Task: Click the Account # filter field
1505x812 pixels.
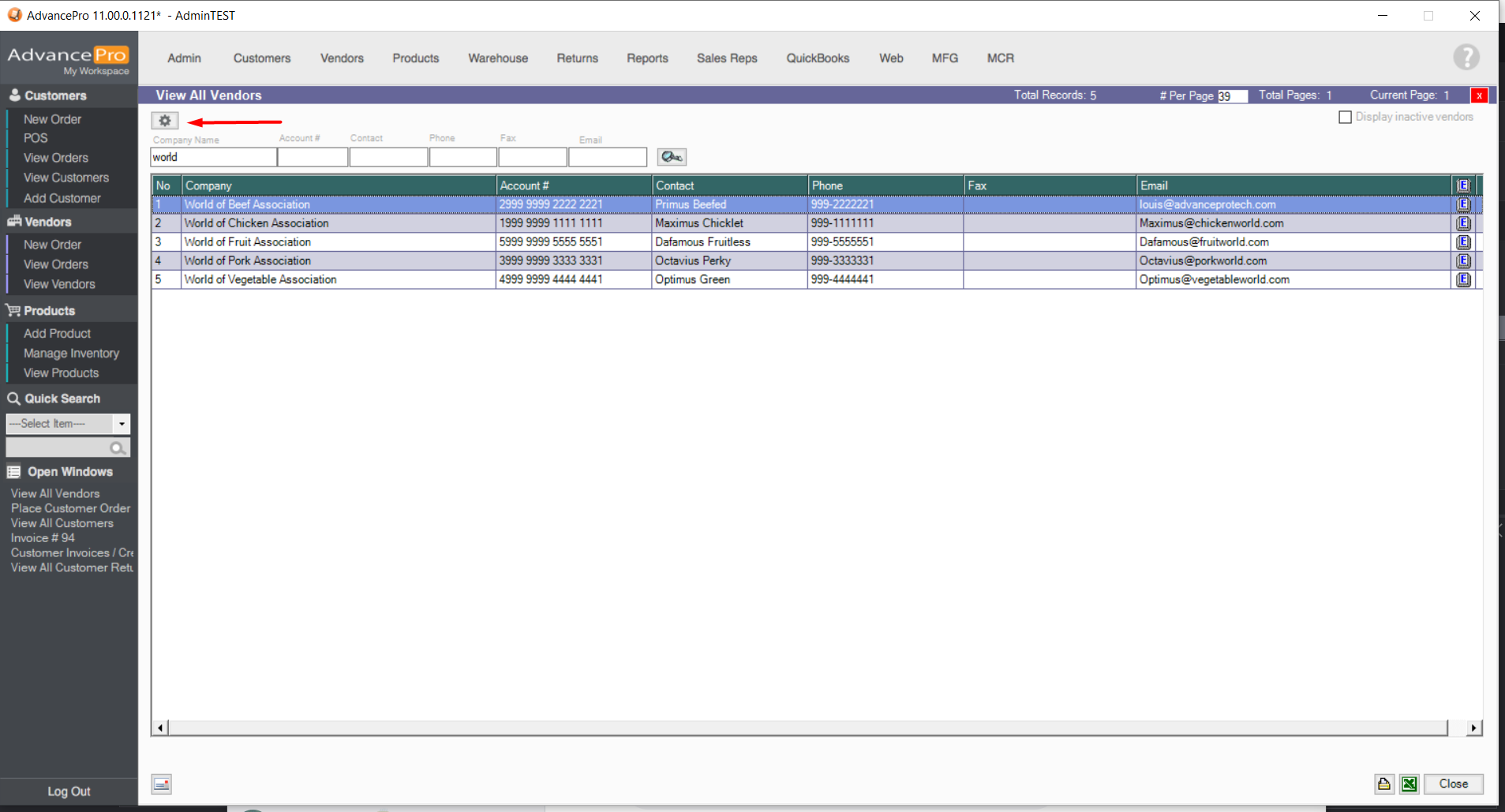Action: coord(313,157)
